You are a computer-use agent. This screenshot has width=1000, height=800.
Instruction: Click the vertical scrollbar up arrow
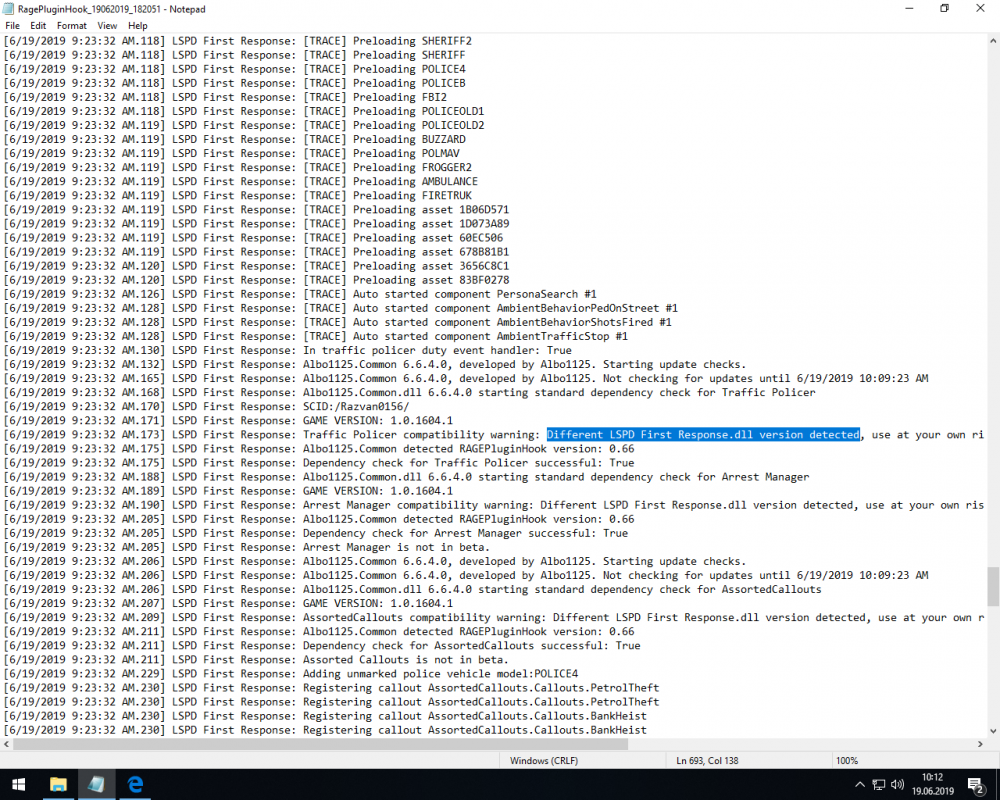(x=993, y=41)
